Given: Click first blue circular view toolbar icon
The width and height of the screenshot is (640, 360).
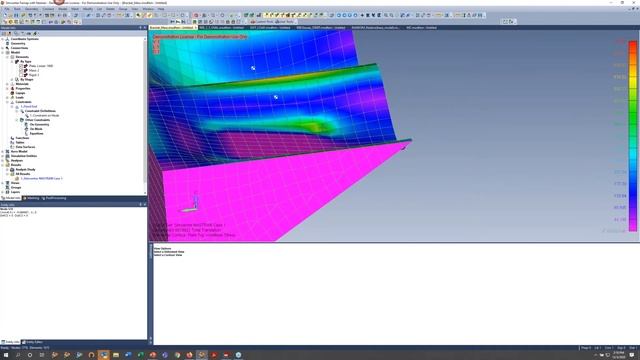Looking at the screenshot, I should (338, 15).
